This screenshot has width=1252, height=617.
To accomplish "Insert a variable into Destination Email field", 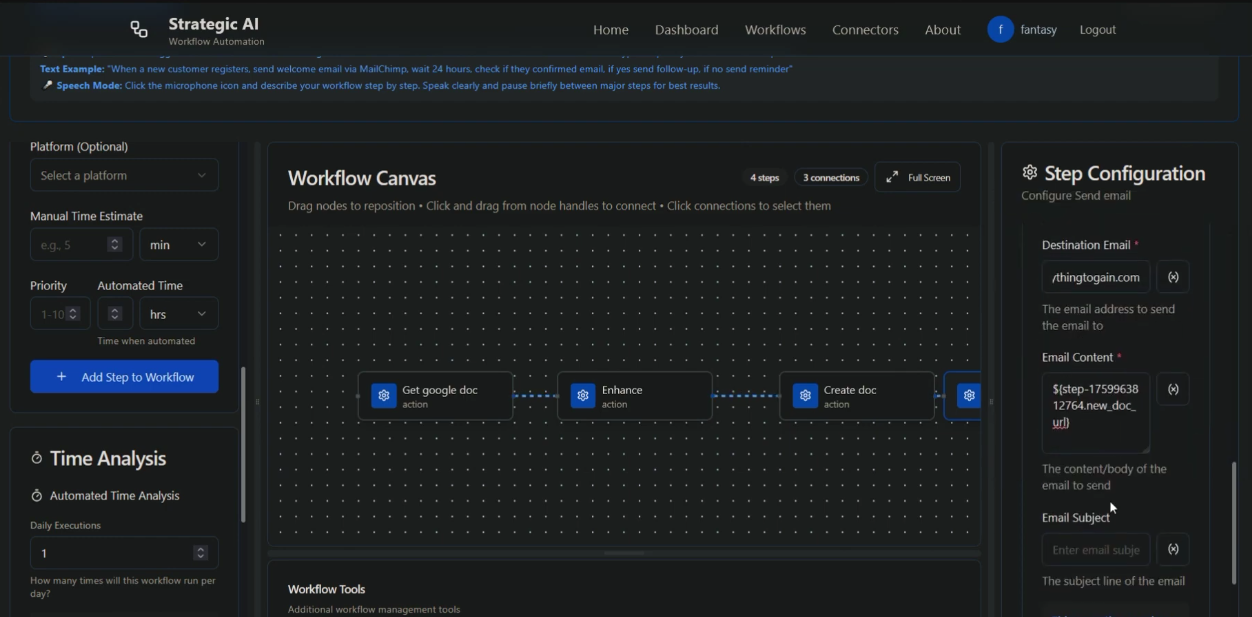I will tap(1173, 276).
